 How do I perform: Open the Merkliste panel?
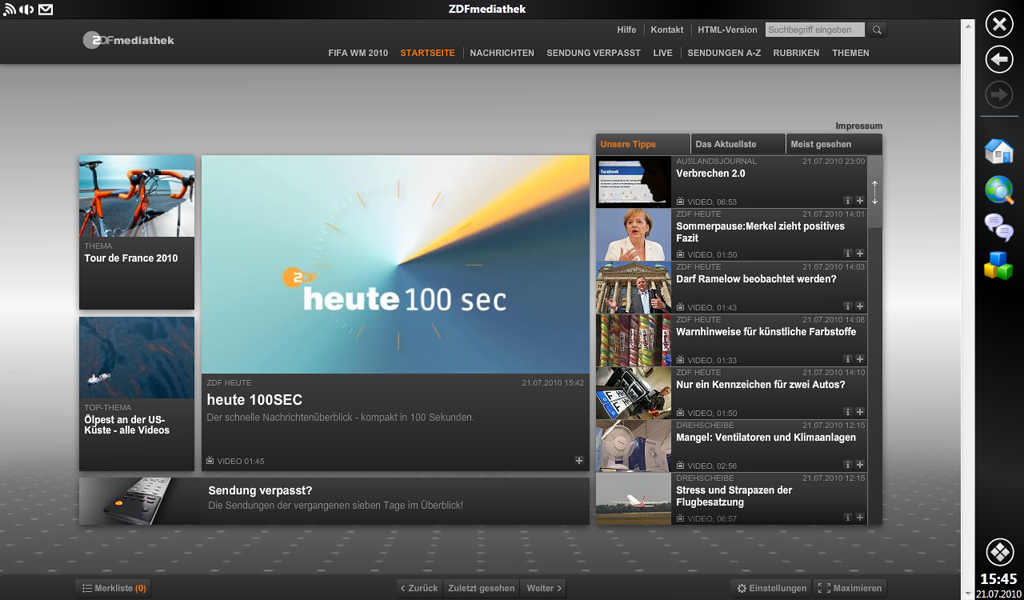coord(113,588)
